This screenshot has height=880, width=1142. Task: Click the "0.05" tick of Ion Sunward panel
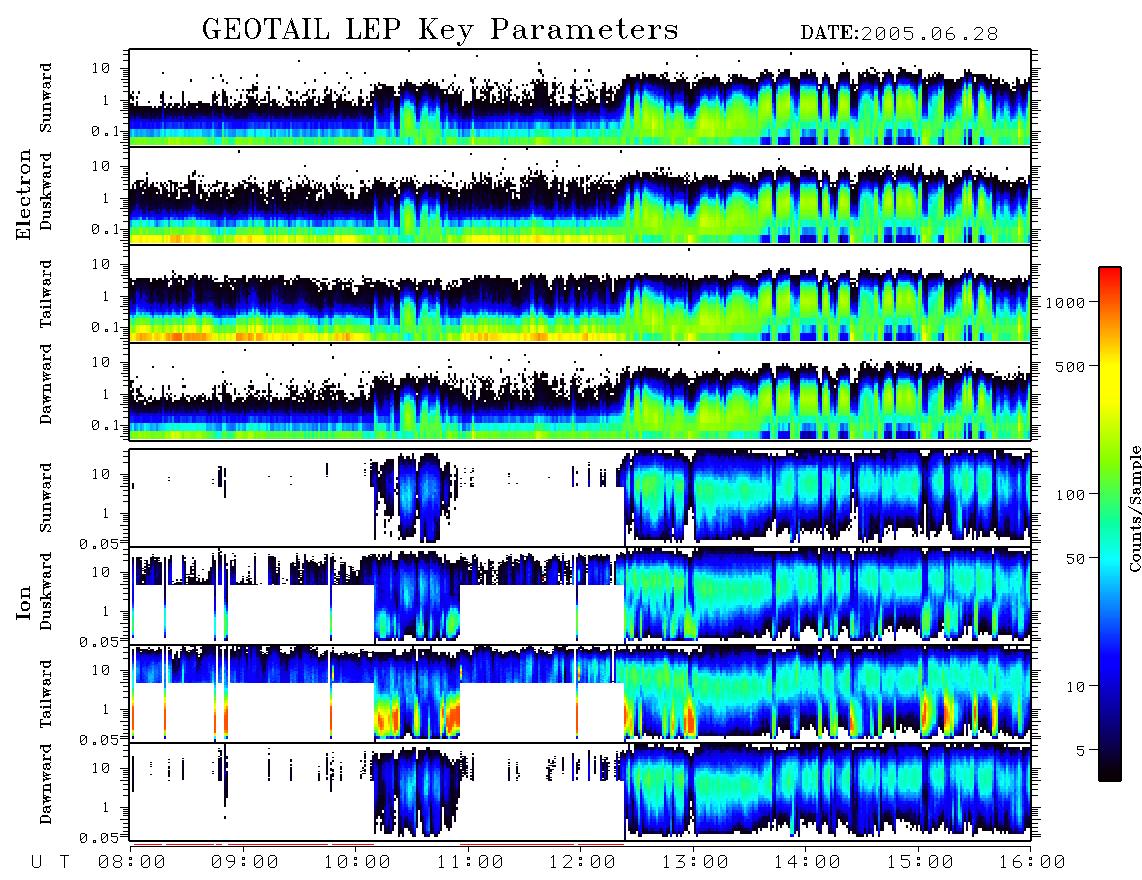click(99, 543)
